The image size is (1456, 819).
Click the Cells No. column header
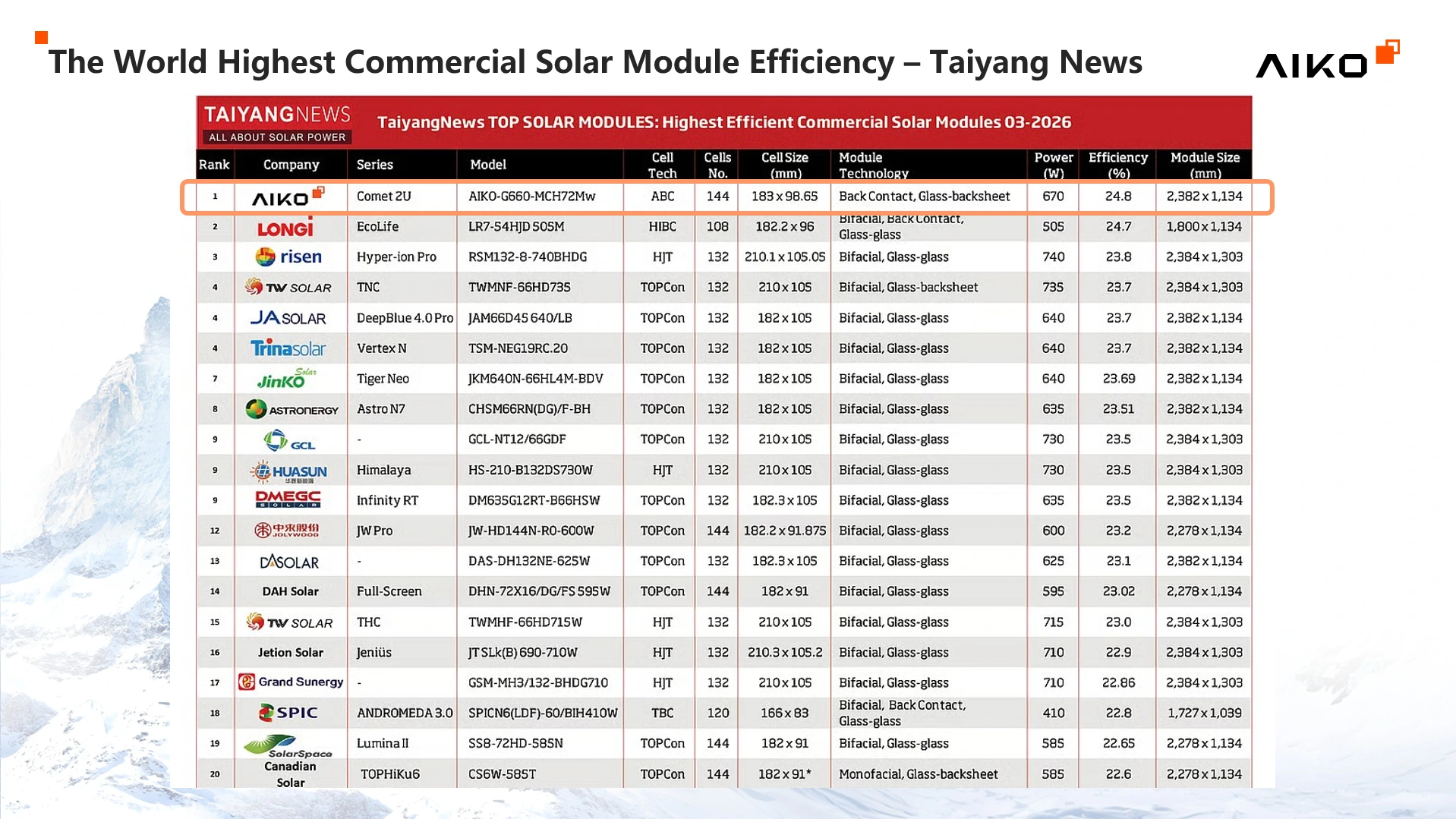pyautogui.click(x=717, y=165)
